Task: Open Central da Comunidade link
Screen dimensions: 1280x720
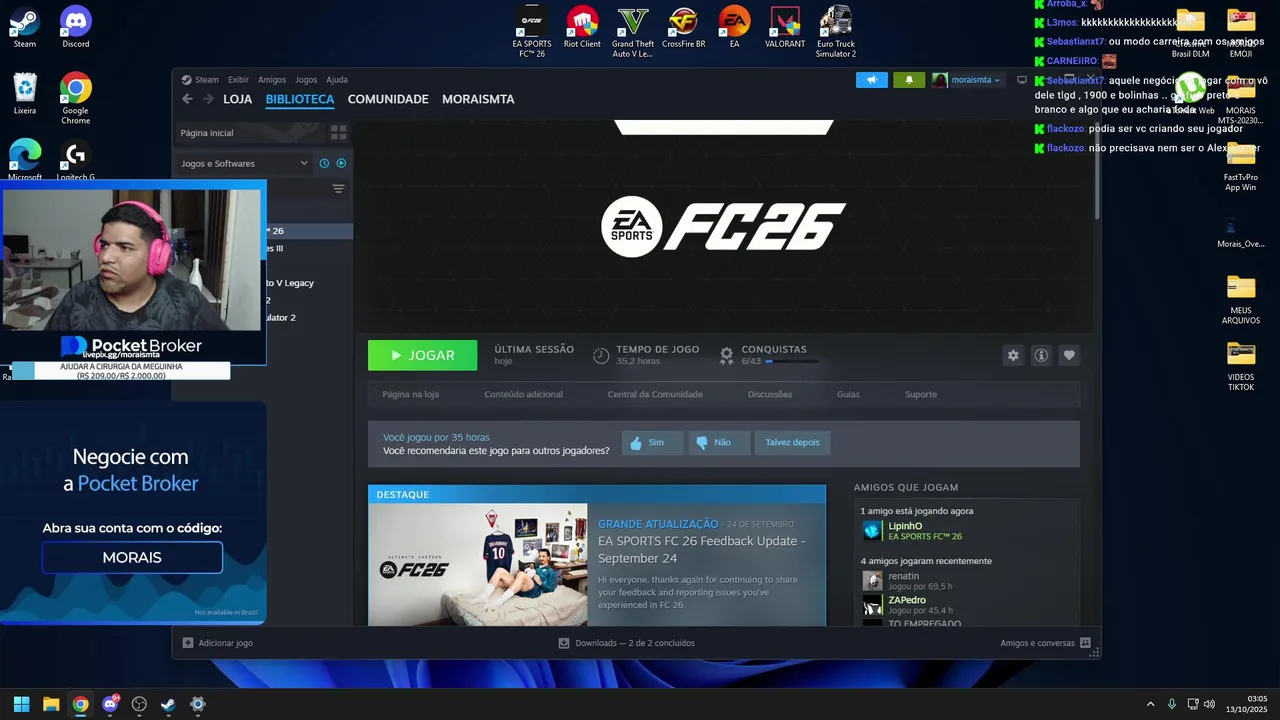Action: [x=655, y=394]
